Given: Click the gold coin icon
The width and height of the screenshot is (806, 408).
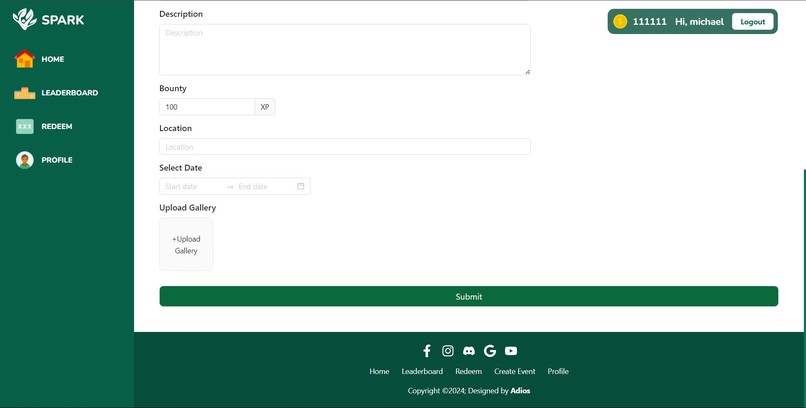Looking at the screenshot, I should [620, 22].
